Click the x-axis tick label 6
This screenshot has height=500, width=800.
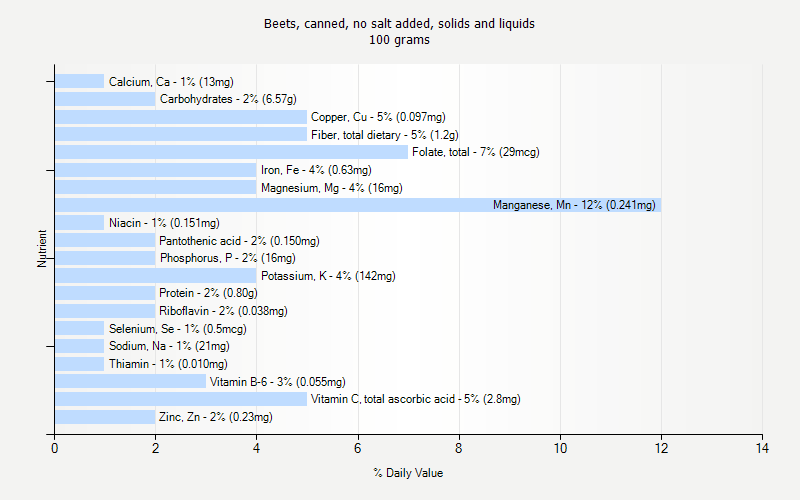[358, 448]
